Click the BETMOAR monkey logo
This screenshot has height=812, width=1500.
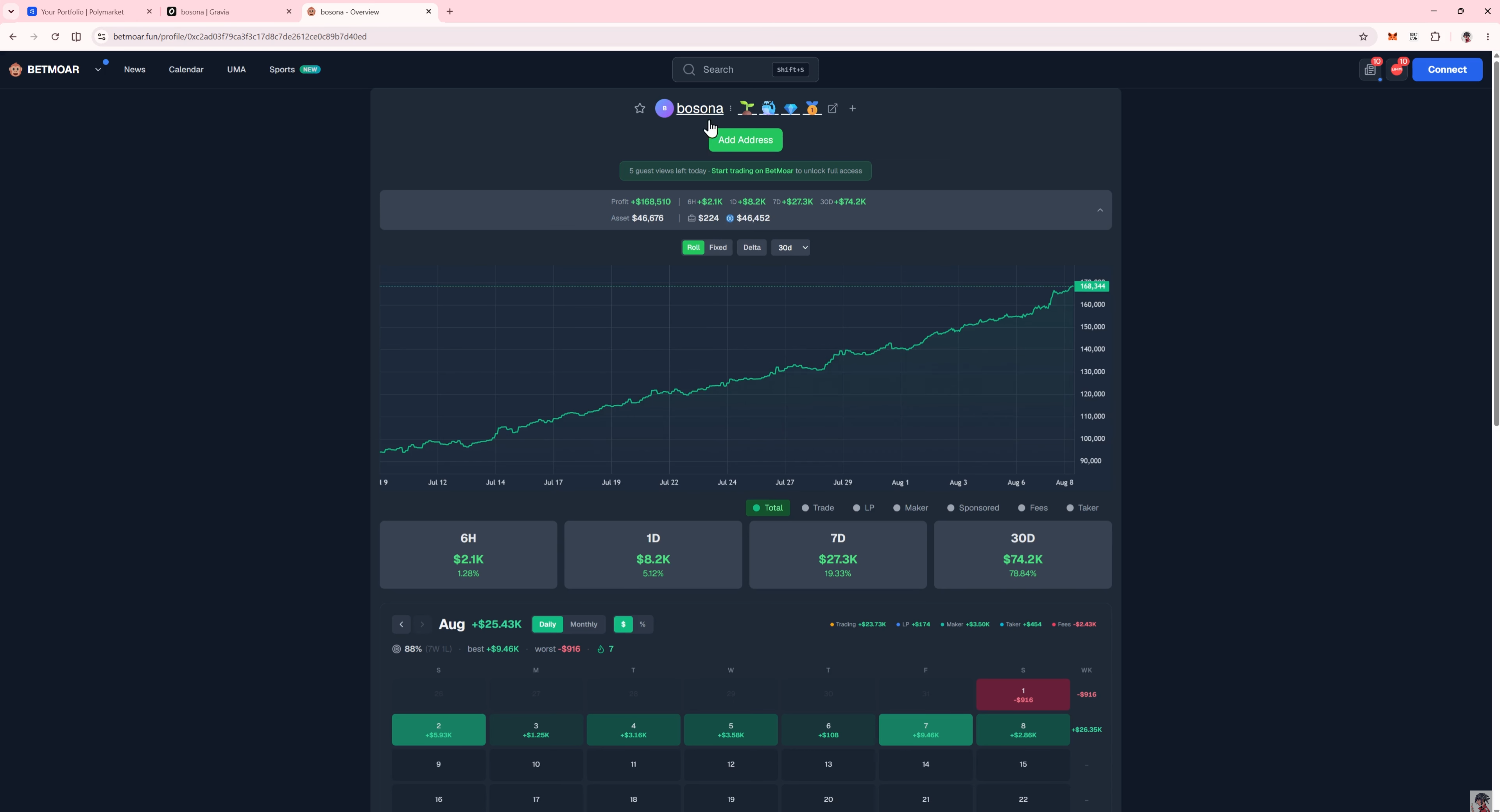coord(16,70)
